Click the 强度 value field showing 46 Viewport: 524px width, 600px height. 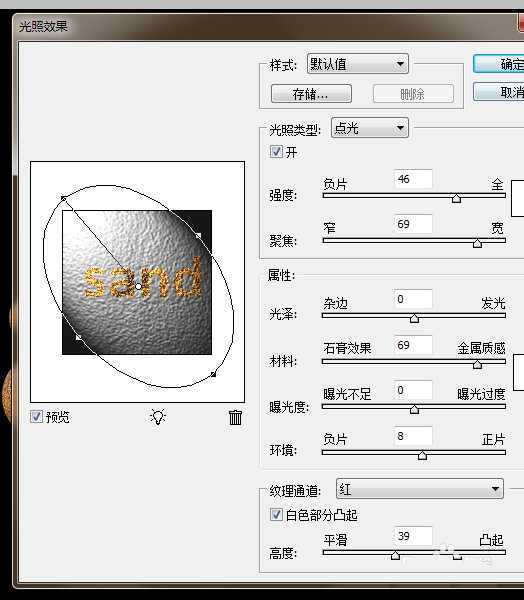point(413,179)
